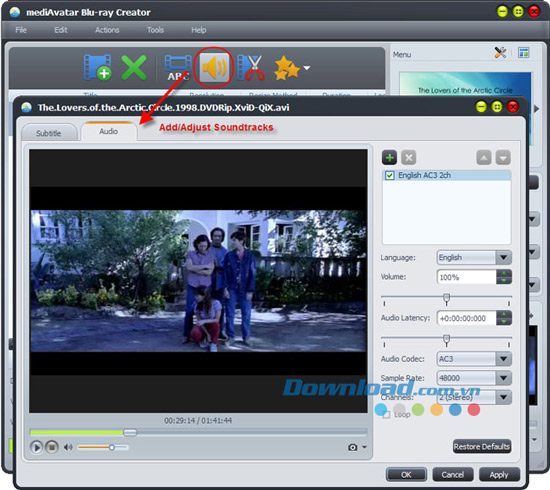The height and width of the screenshot is (490, 550).
Task: Click the orange speaker audio icon
Action: pyautogui.click(x=214, y=67)
